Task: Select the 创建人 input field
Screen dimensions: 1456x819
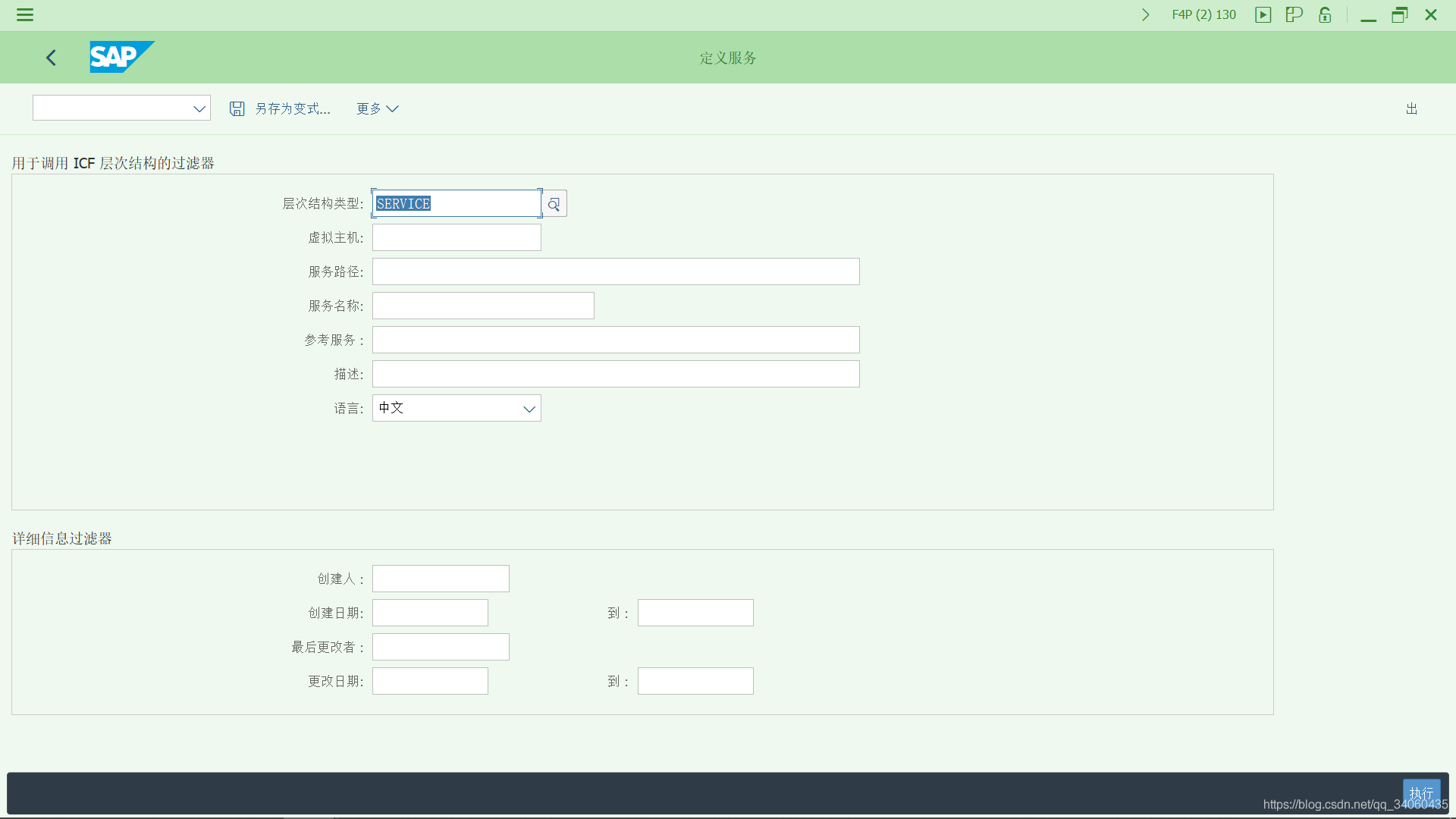Action: pos(441,579)
